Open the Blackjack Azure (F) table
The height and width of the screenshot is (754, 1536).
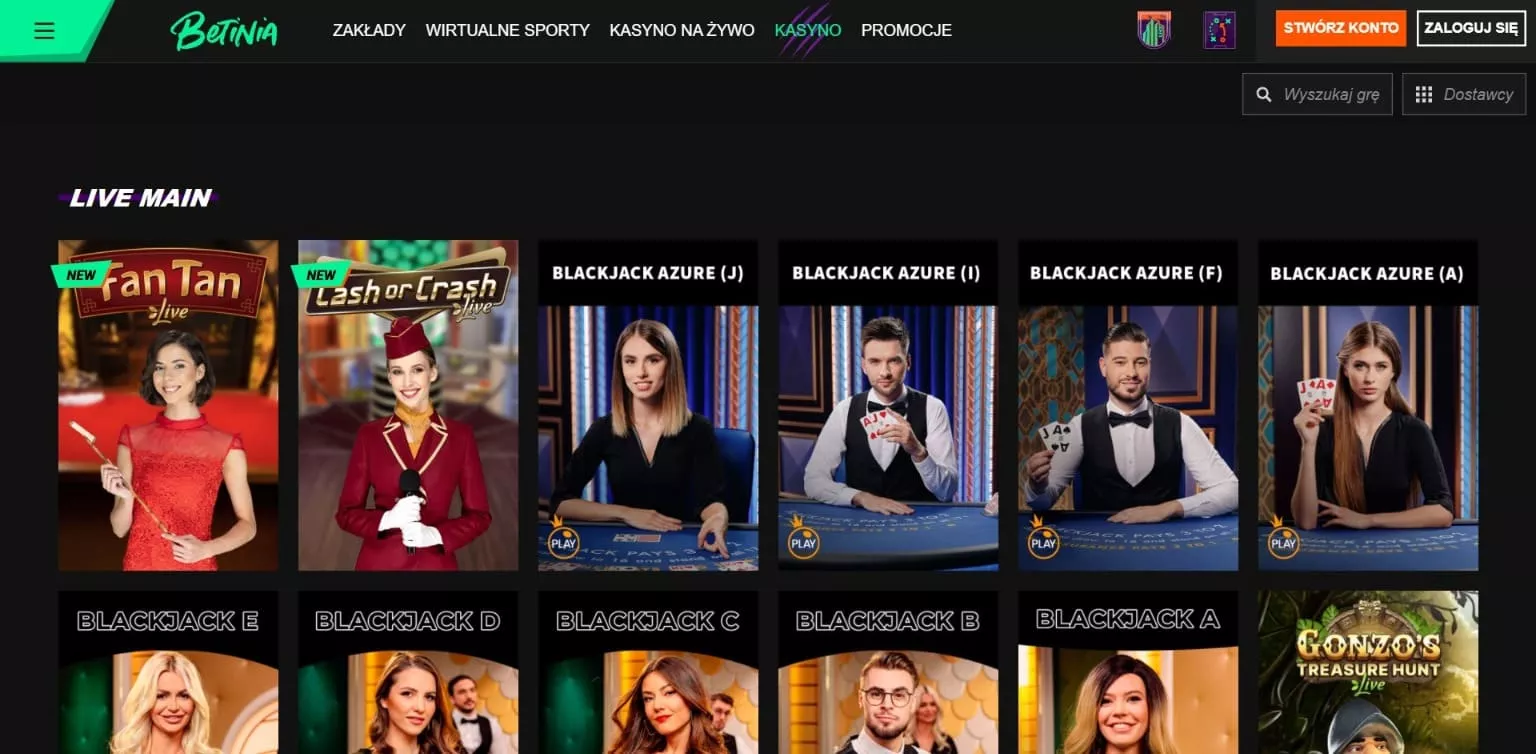(x=1128, y=405)
